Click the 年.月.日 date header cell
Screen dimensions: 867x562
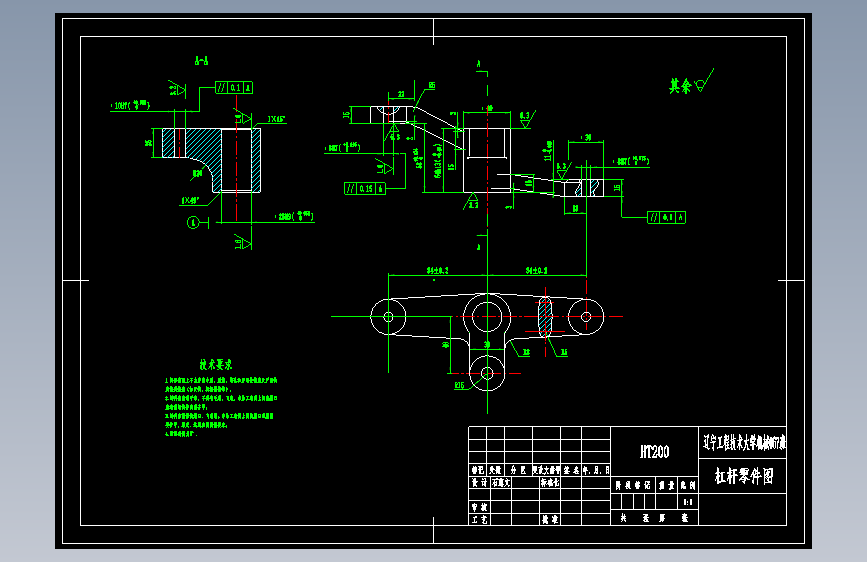596,470
